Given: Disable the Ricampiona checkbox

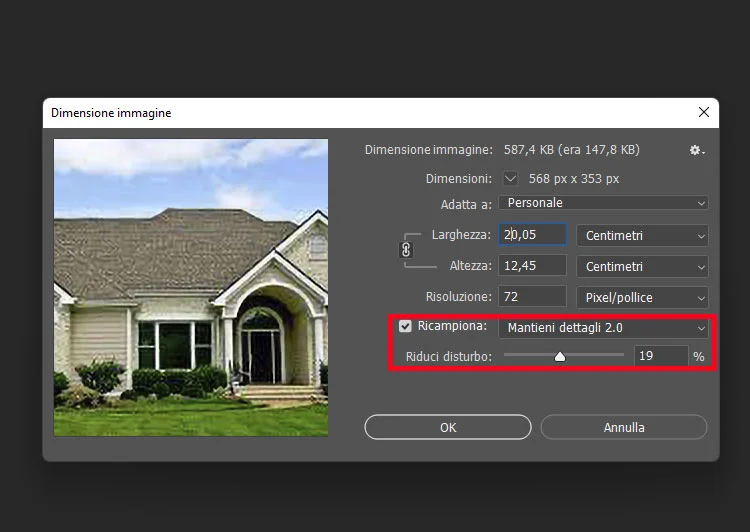Looking at the screenshot, I should coord(405,327).
